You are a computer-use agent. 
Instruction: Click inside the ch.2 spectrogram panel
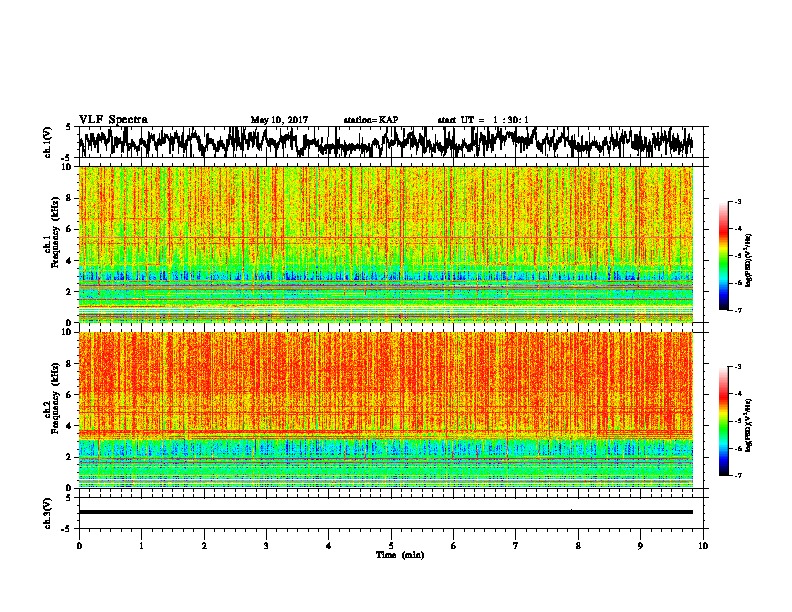(386, 410)
